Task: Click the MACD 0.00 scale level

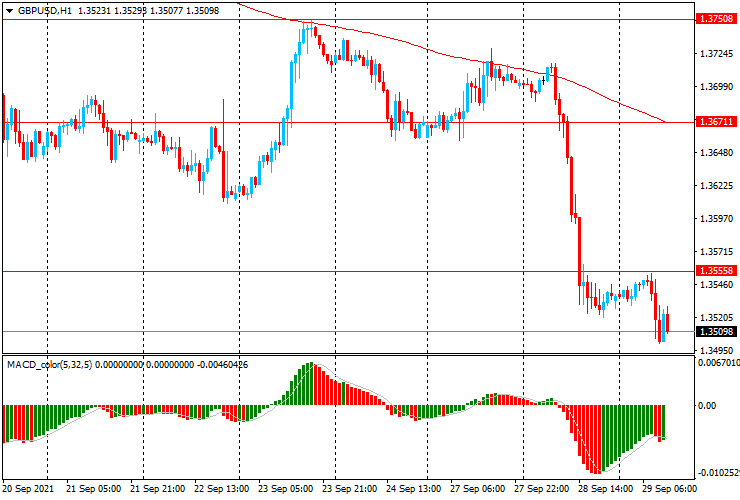Action: tap(708, 406)
